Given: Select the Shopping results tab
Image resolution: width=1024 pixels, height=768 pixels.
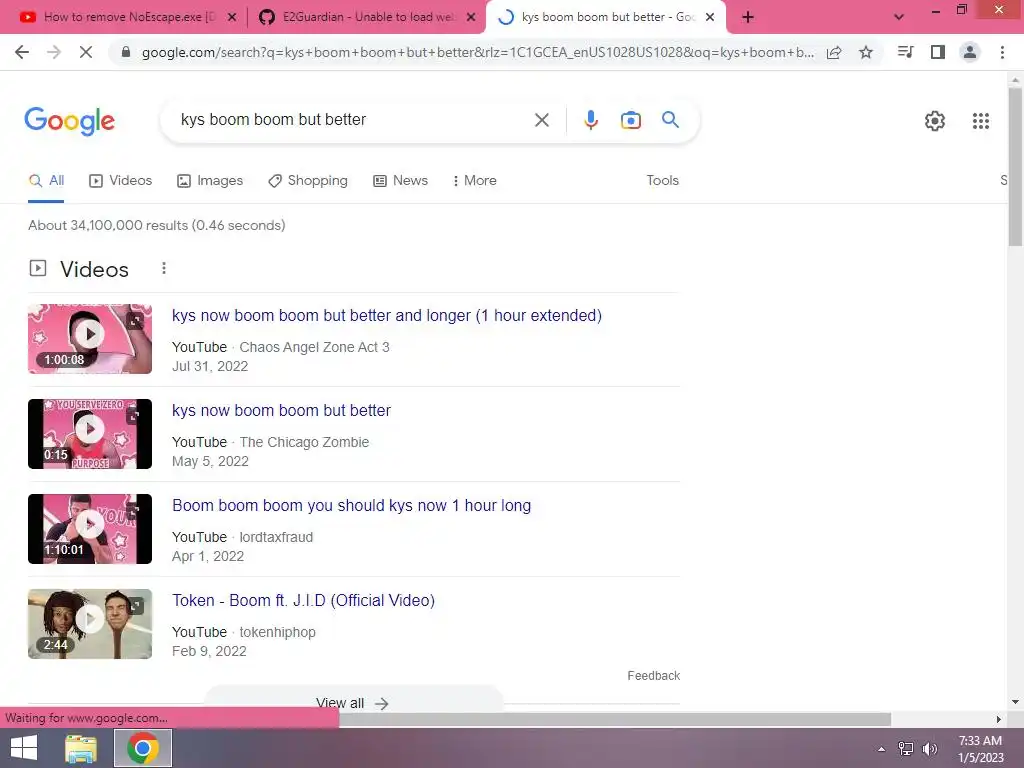Looking at the screenshot, I should point(308,181).
